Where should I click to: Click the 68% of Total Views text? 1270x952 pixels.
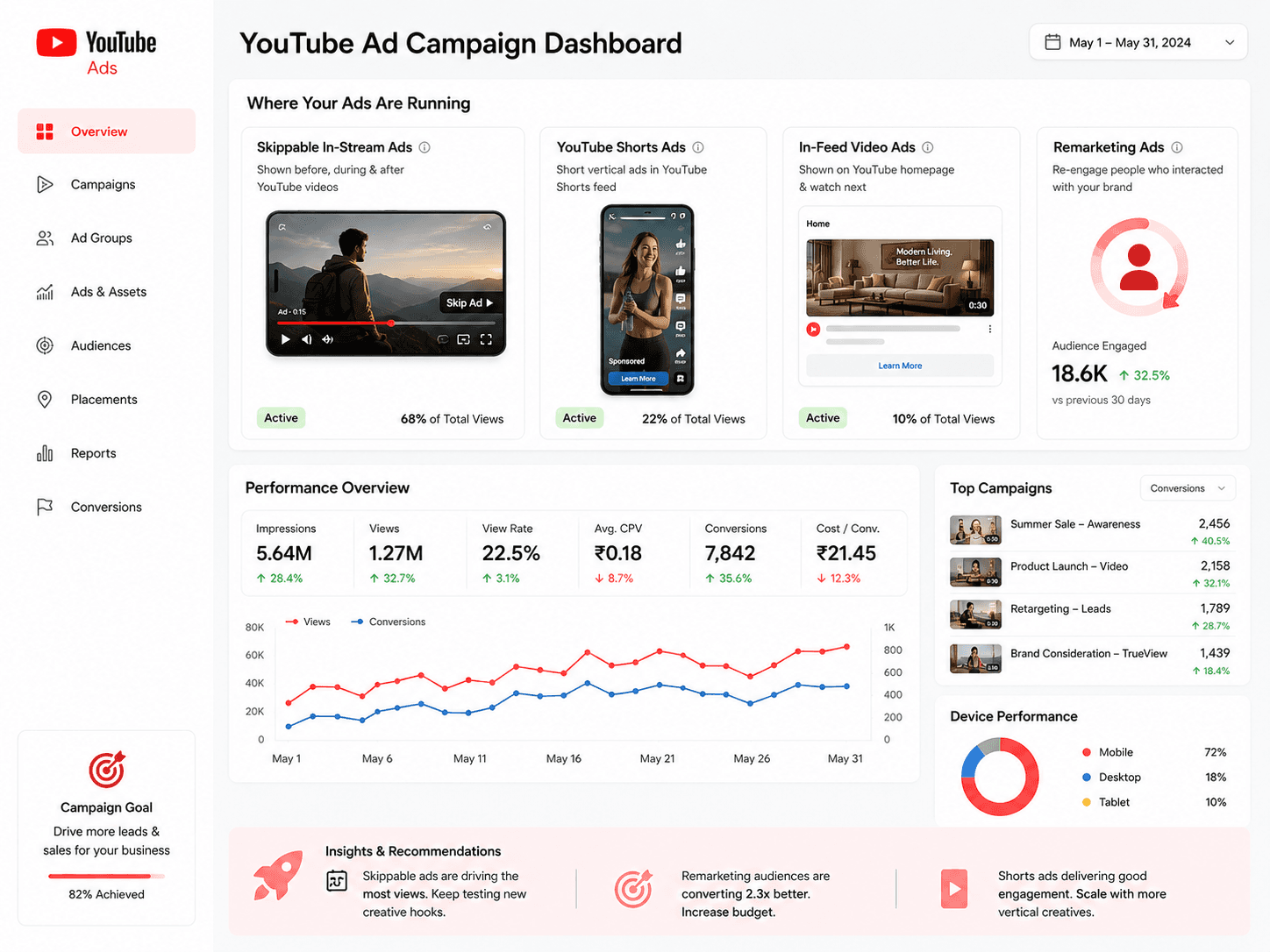coord(453,419)
